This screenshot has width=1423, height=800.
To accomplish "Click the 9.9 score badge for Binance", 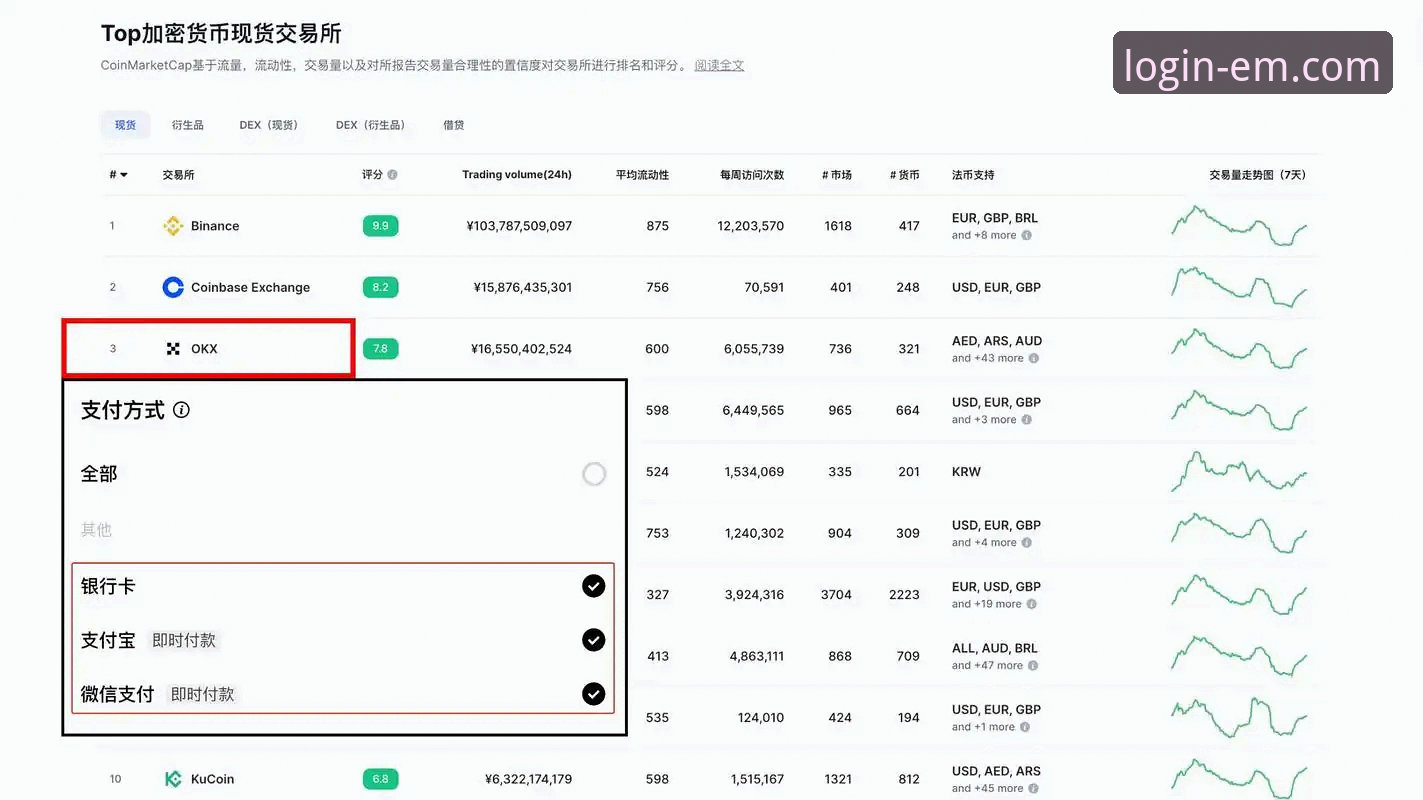I will (380, 226).
